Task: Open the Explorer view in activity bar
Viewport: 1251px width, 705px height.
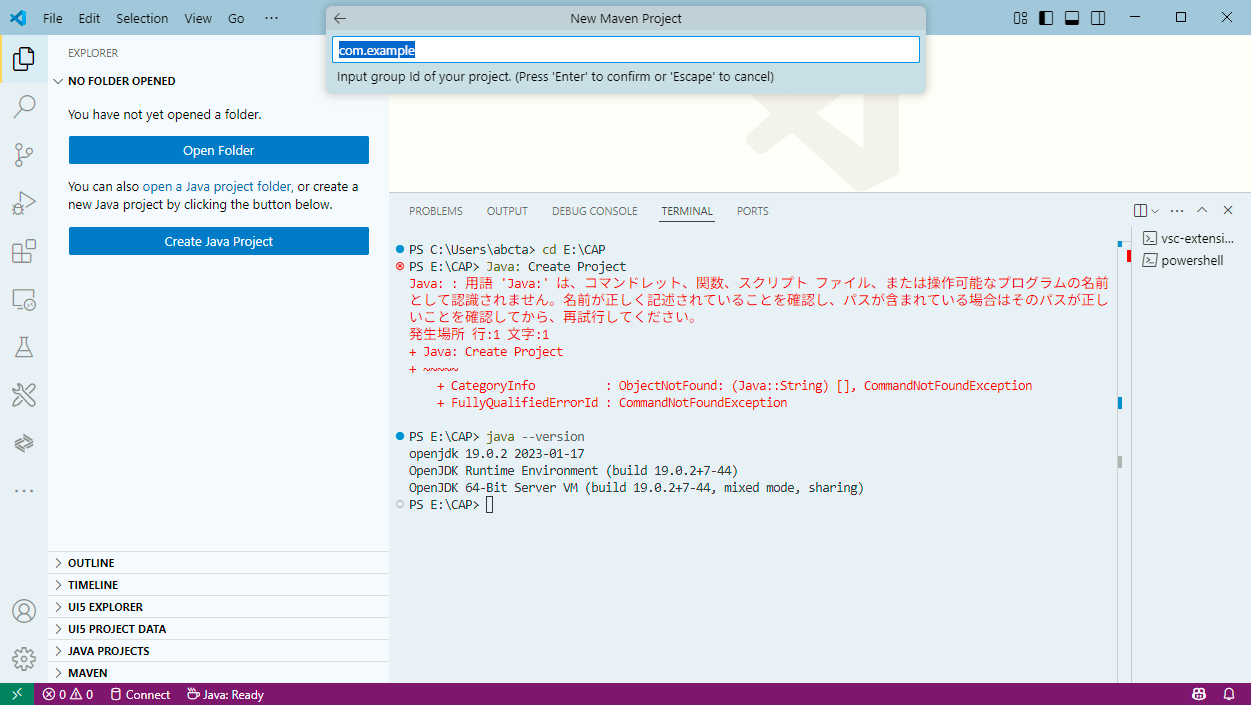Action: coord(24,59)
